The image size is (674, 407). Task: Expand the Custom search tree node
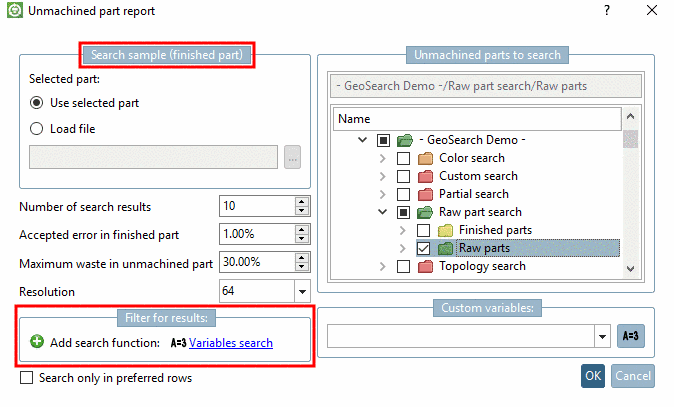tap(383, 176)
